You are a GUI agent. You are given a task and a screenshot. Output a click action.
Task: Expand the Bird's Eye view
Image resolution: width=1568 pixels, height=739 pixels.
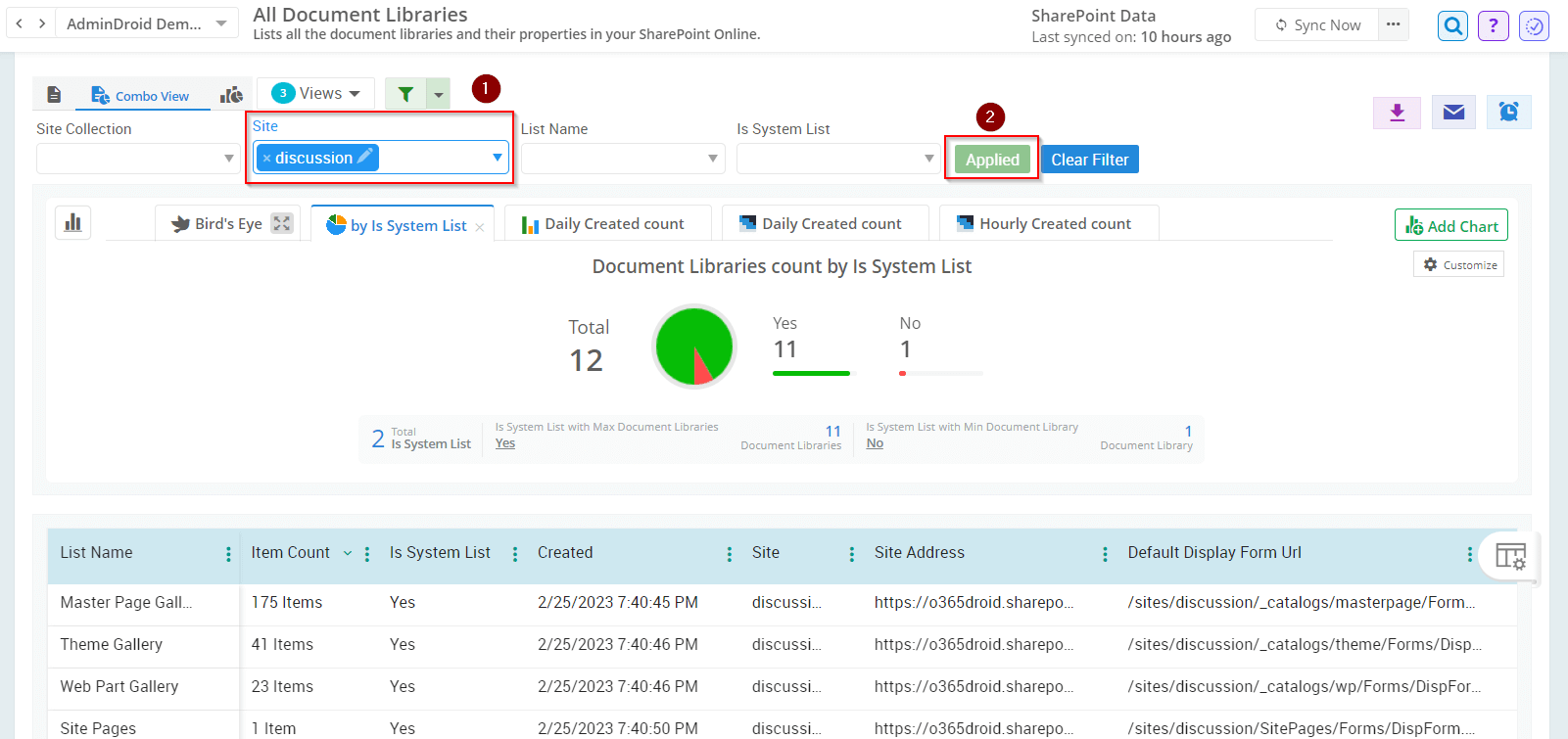(x=282, y=223)
